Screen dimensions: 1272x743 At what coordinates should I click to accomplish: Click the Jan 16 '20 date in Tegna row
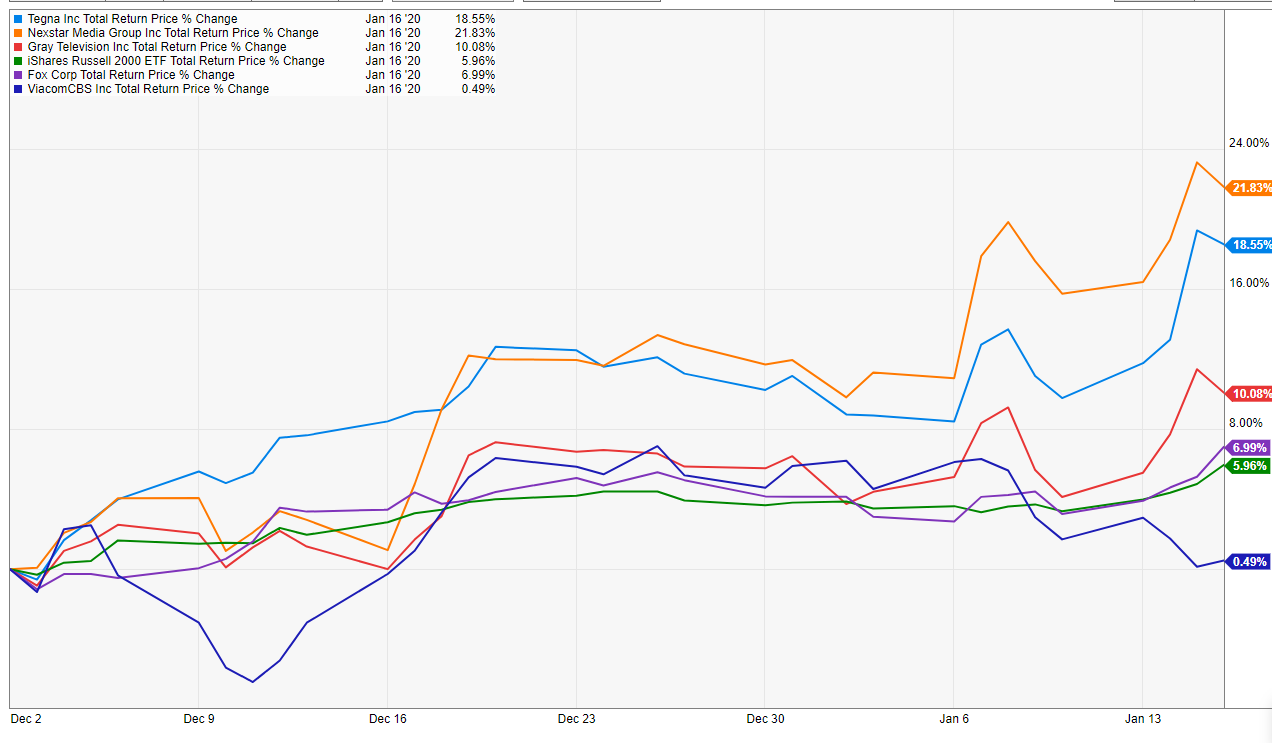(393, 19)
